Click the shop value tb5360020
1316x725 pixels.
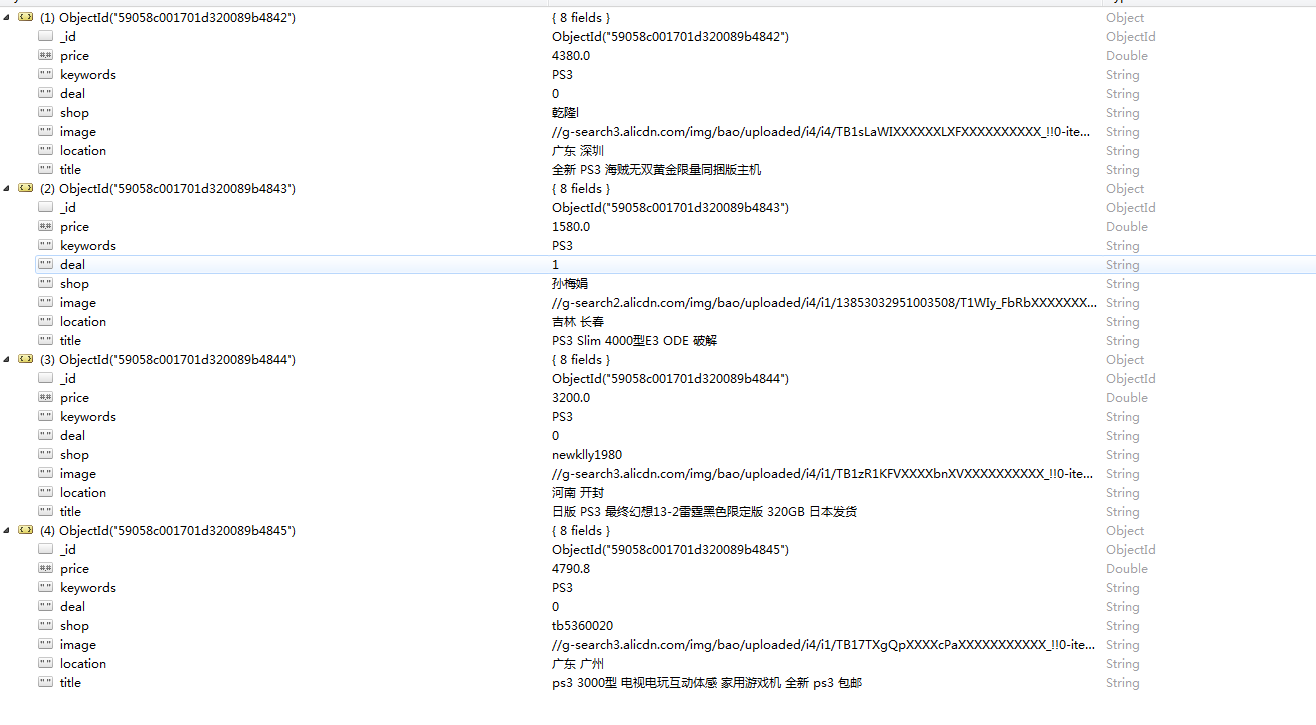pos(583,626)
